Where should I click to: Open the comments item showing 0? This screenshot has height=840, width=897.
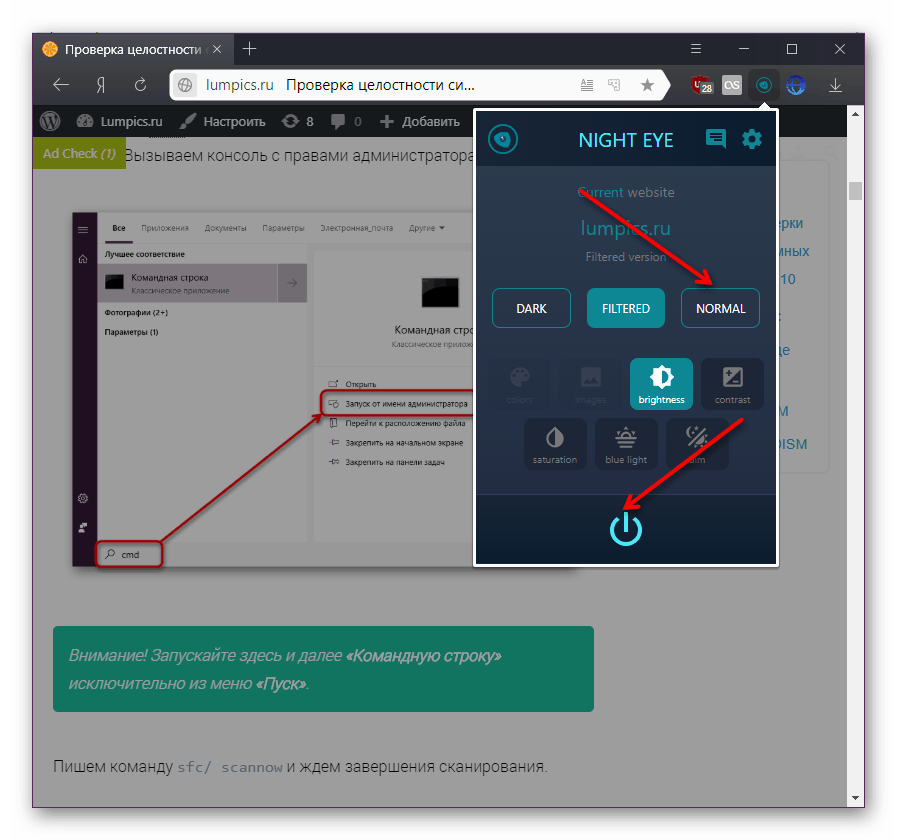[346, 121]
